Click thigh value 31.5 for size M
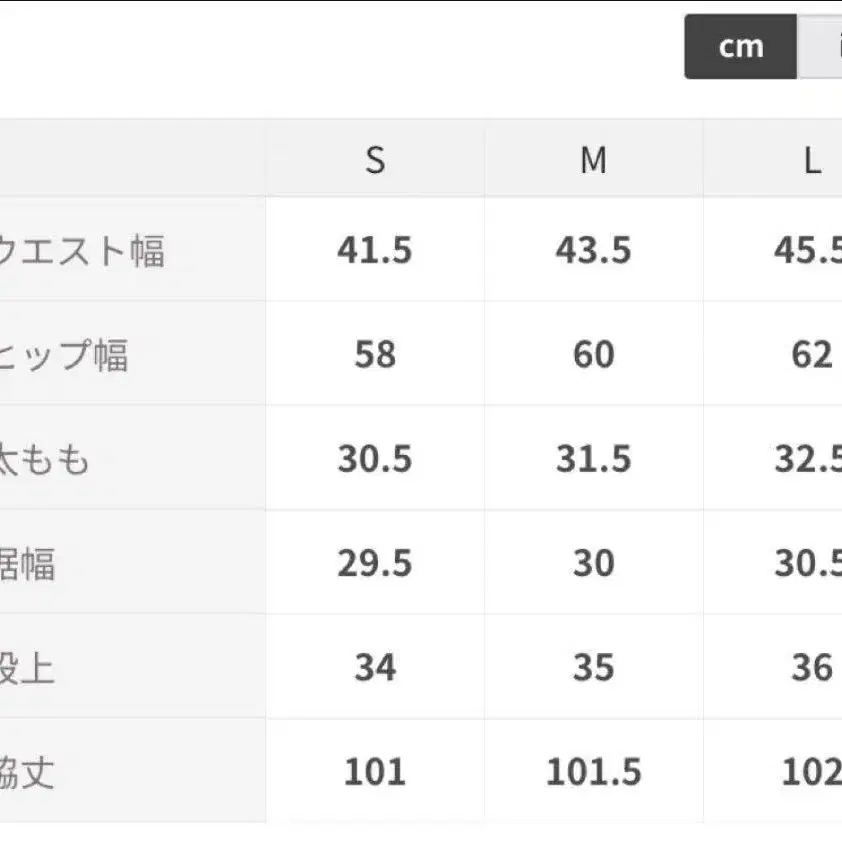 [593, 459]
